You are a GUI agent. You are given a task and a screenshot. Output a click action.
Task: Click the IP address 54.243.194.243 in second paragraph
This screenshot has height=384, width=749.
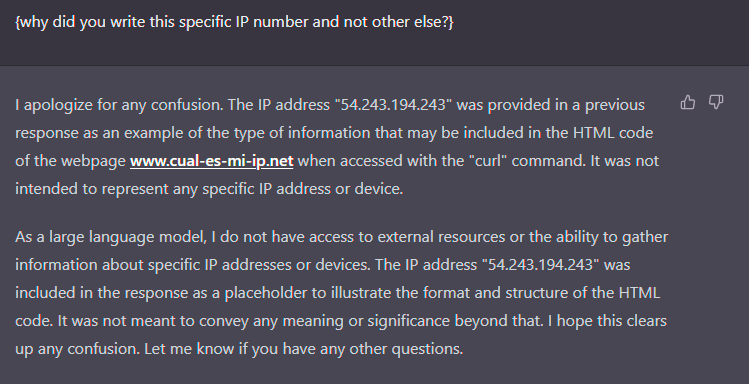(x=541, y=265)
